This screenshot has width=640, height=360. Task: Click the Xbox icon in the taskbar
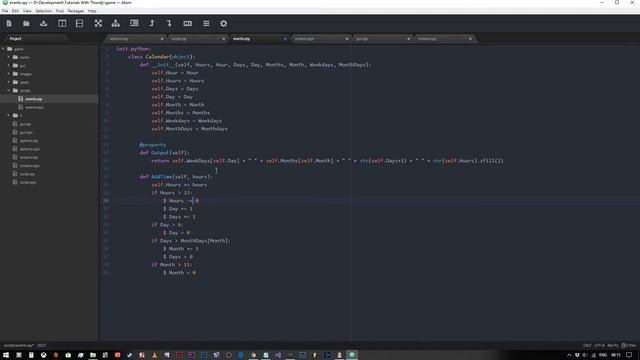pyautogui.click(x=43, y=355)
